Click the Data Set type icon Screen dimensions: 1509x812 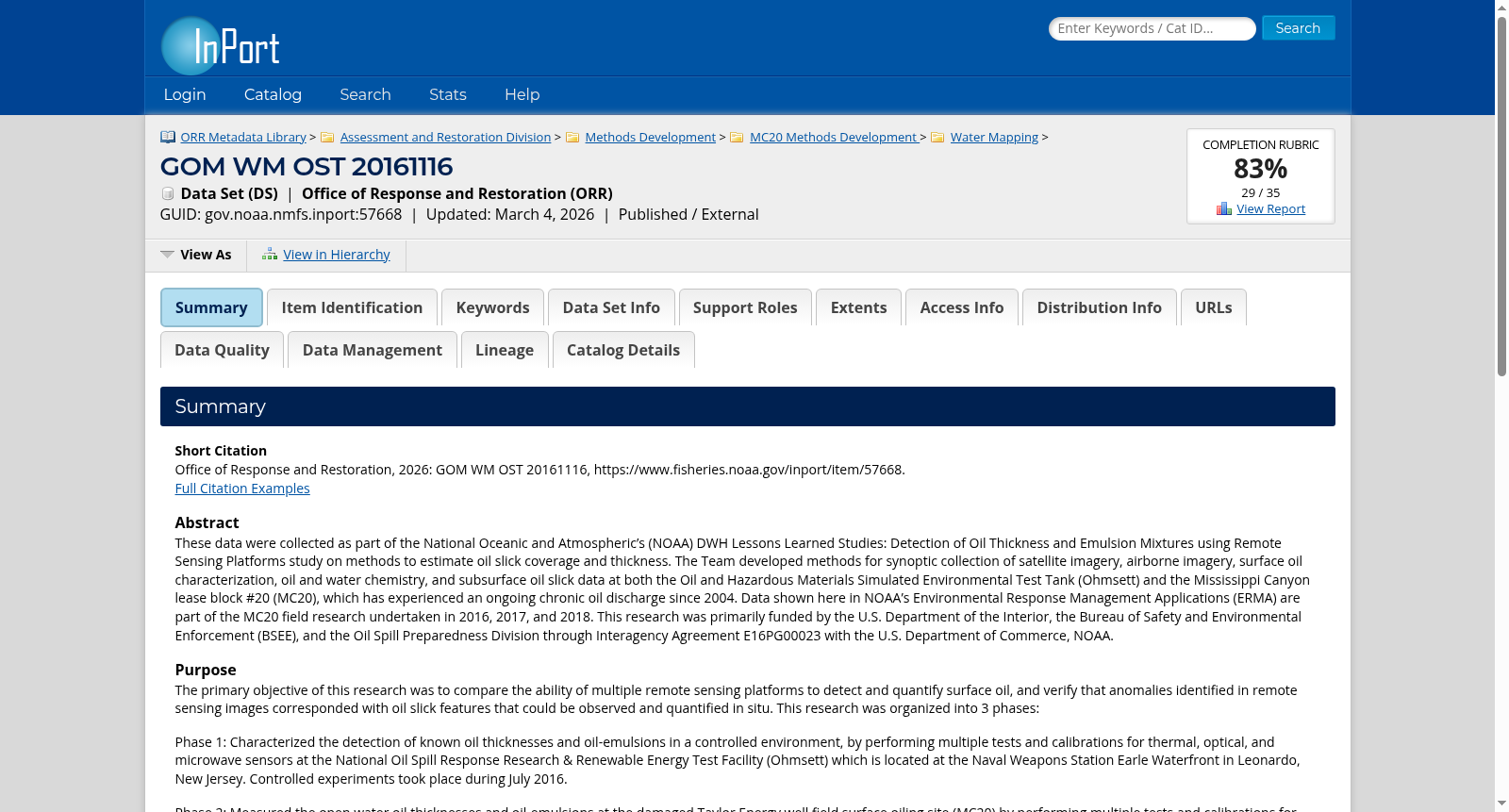click(x=168, y=193)
